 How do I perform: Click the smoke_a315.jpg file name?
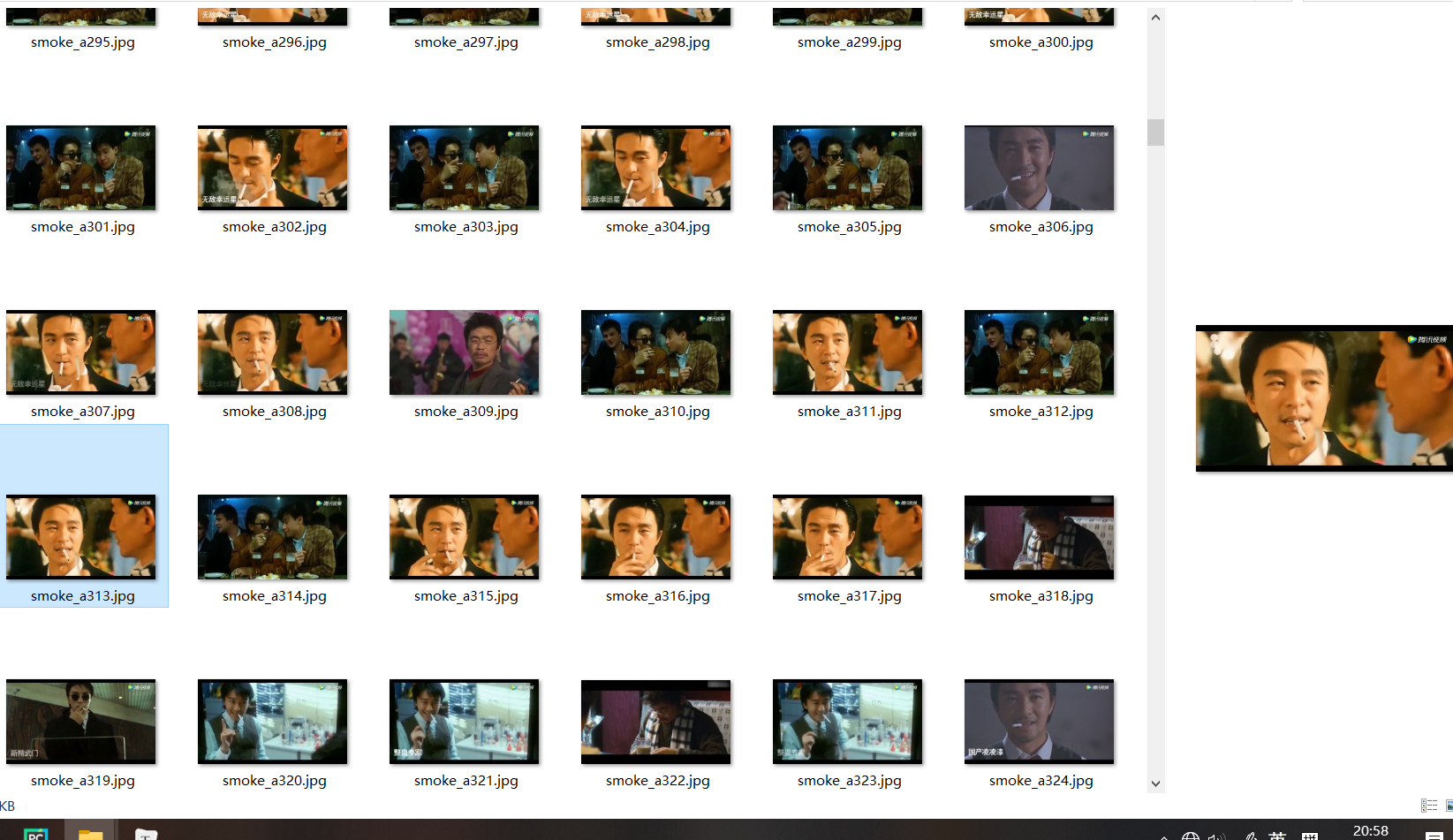466,596
